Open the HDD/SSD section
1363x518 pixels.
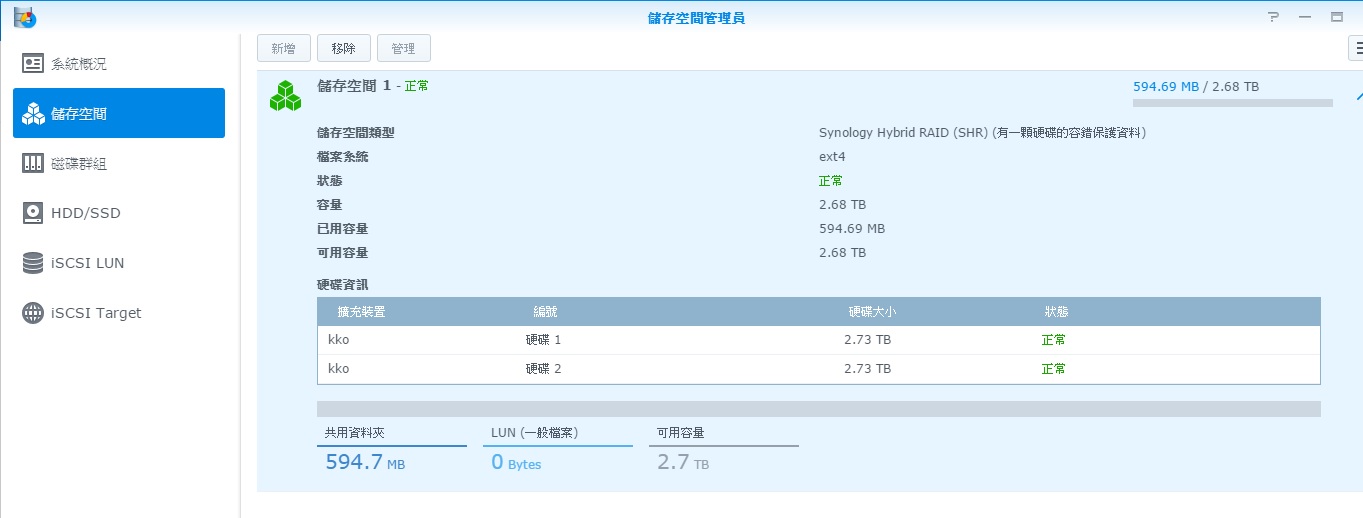119,213
